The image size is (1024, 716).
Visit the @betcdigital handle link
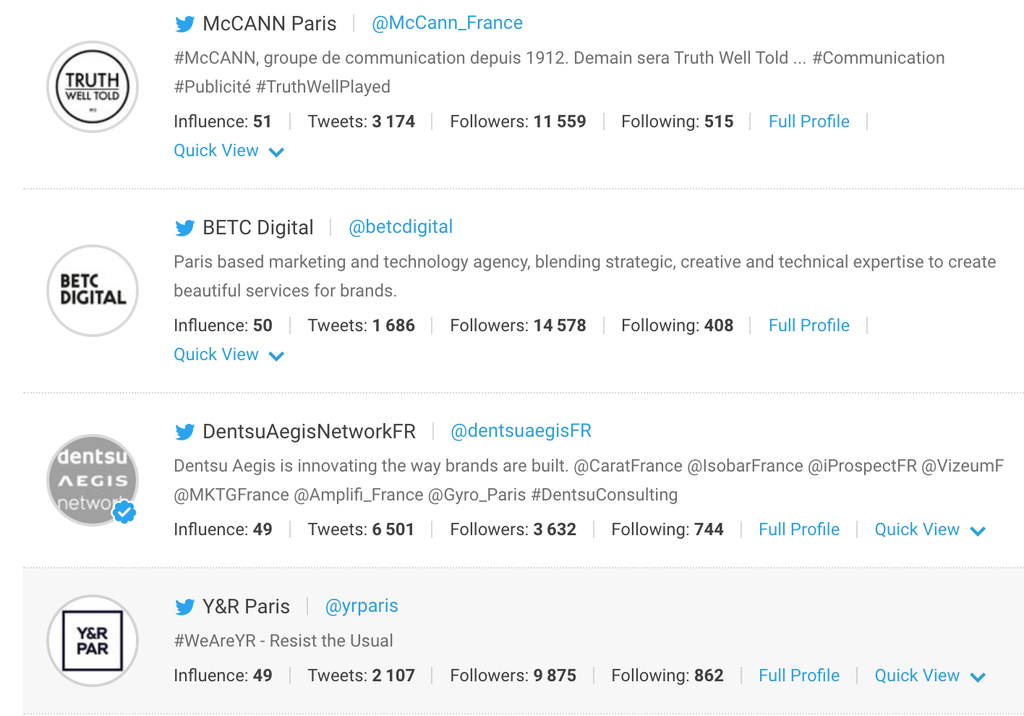pyautogui.click(x=400, y=227)
